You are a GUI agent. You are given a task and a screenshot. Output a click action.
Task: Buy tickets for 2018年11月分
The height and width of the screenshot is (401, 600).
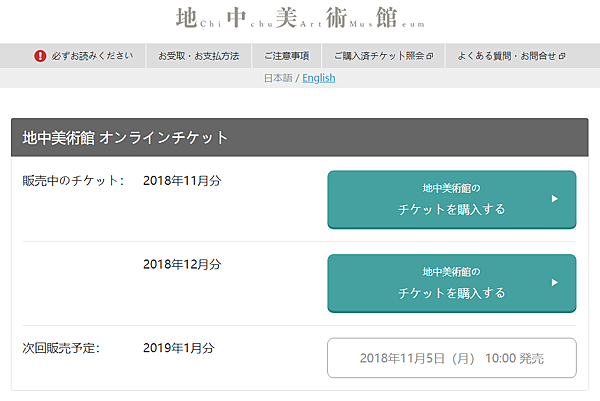click(x=451, y=199)
